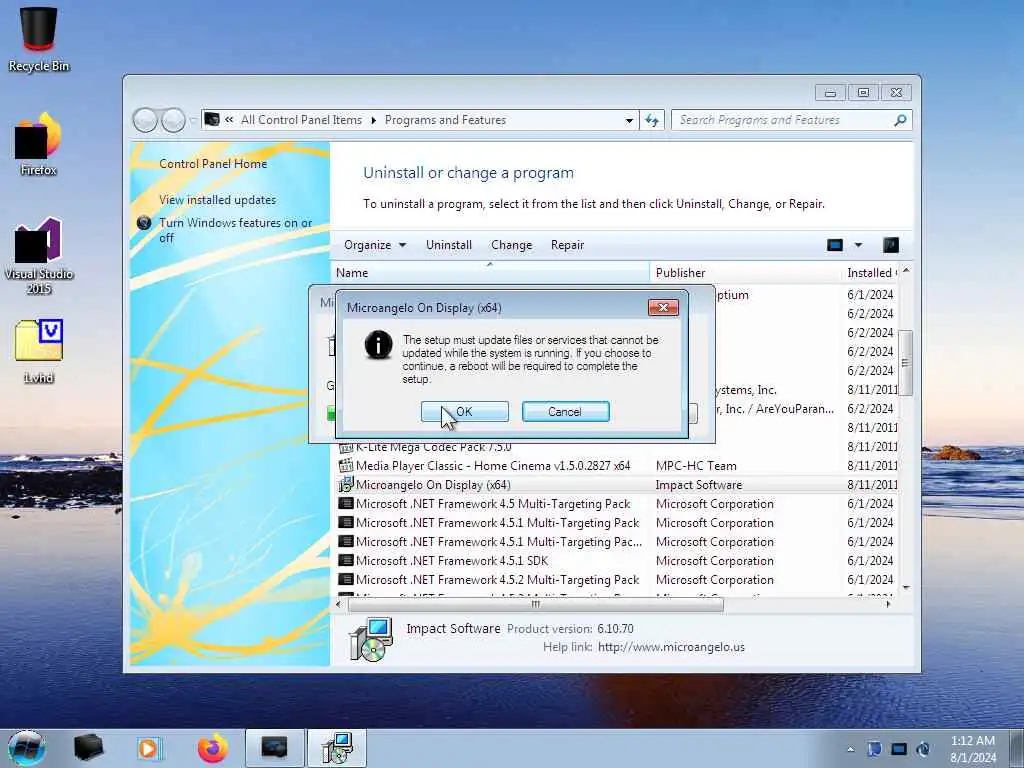Sort by the Publisher column header
The width and height of the screenshot is (1024, 768).
click(x=745, y=272)
